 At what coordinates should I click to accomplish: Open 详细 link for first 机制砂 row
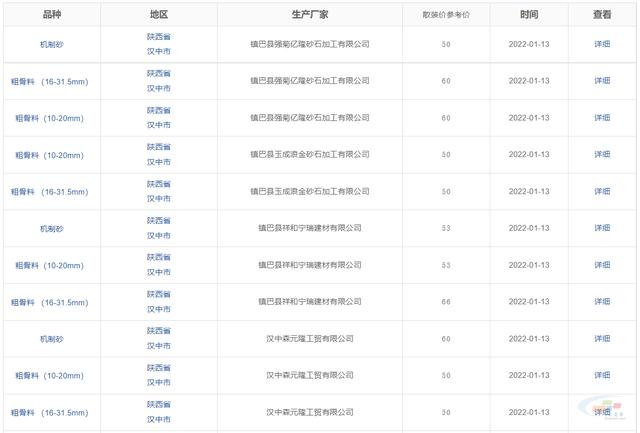coord(602,44)
